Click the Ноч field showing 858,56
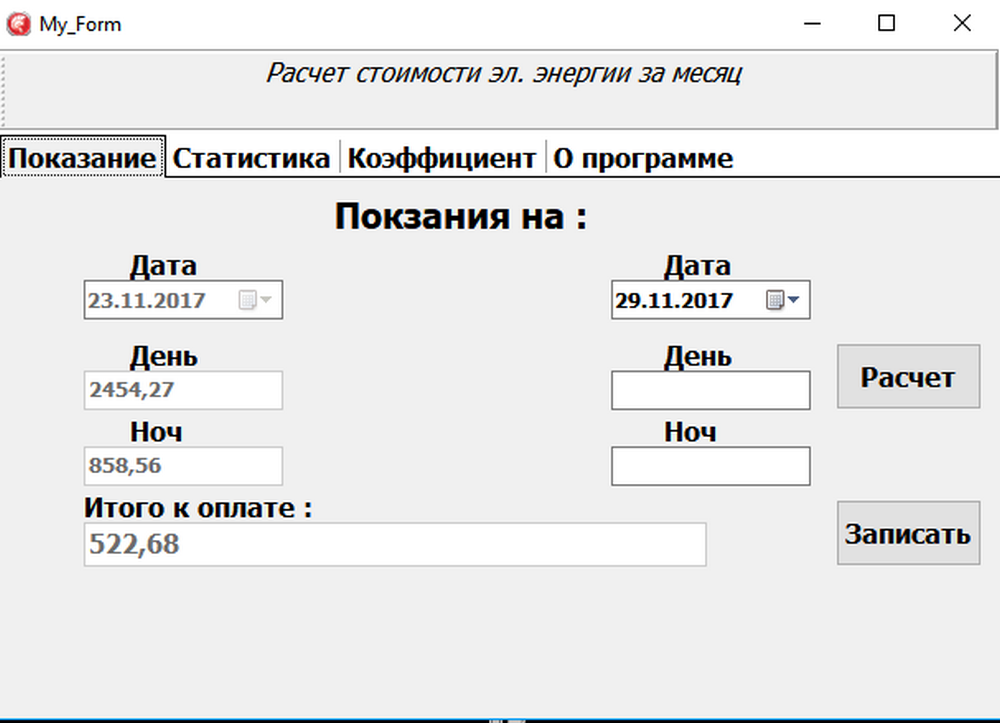The height and width of the screenshot is (723, 1000). pos(183,466)
